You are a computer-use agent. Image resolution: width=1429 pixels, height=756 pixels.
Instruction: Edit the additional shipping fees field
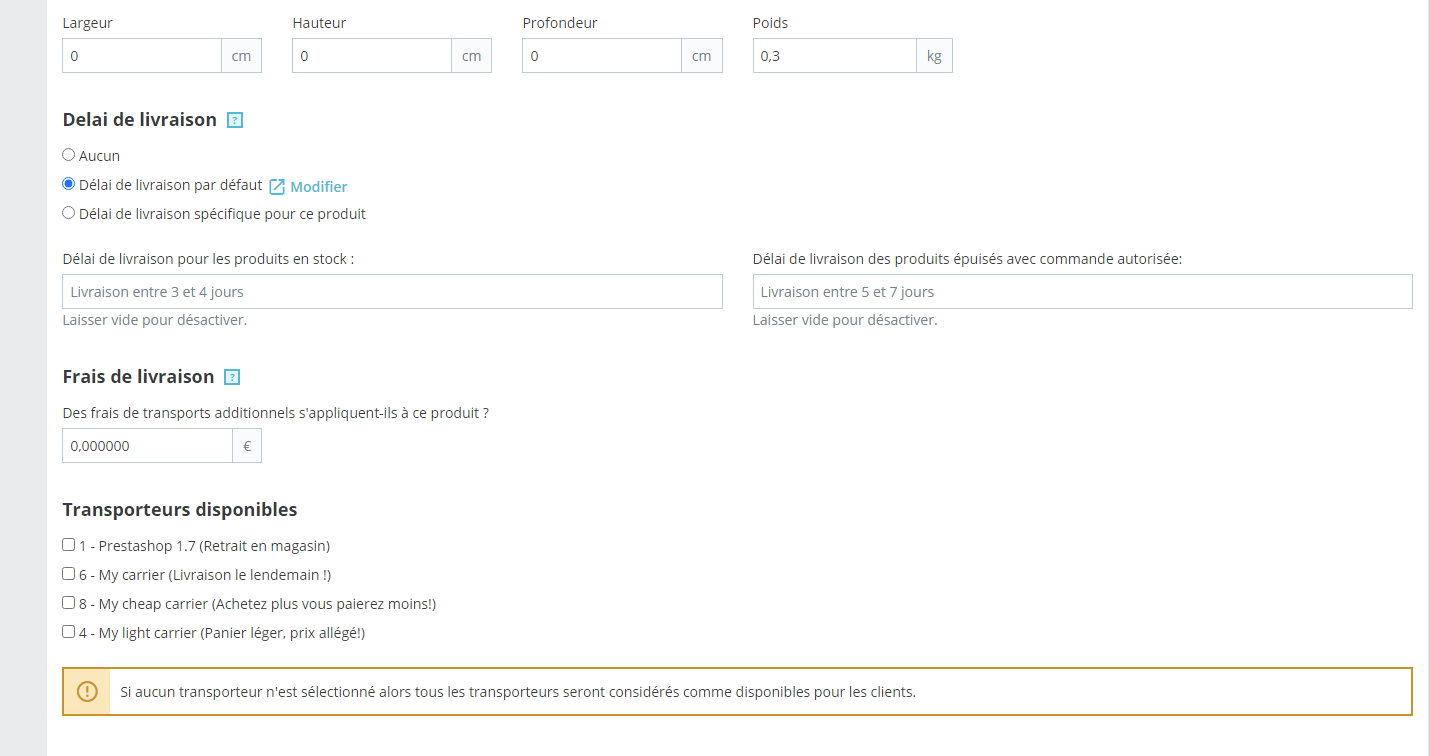(x=147, y=446)
